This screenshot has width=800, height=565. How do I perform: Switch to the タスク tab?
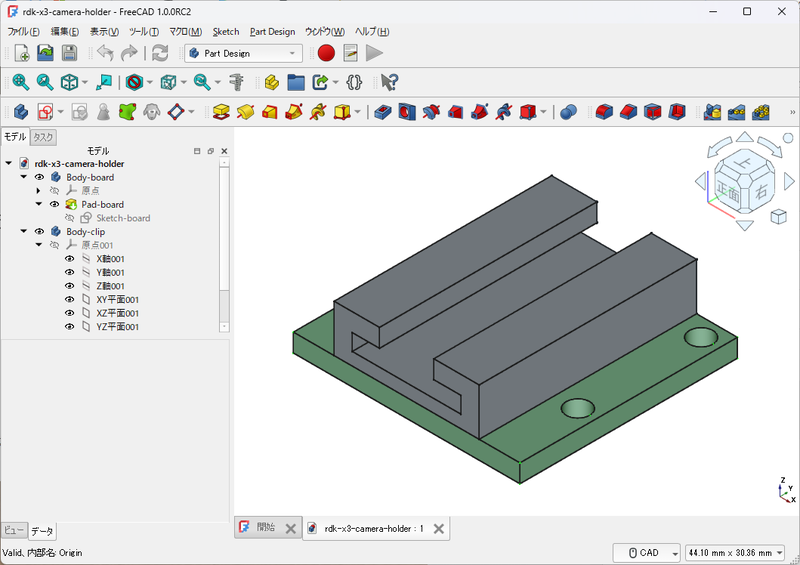(44, 137)
